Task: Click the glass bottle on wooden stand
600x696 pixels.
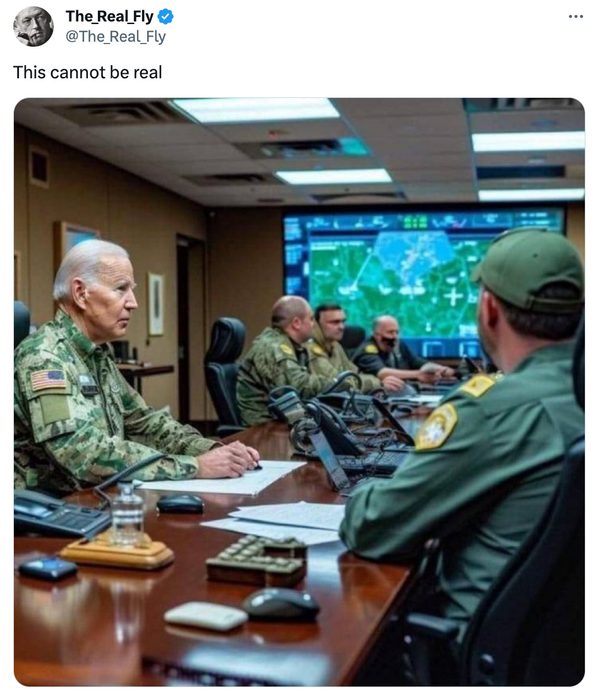Action: click(127, 513)
